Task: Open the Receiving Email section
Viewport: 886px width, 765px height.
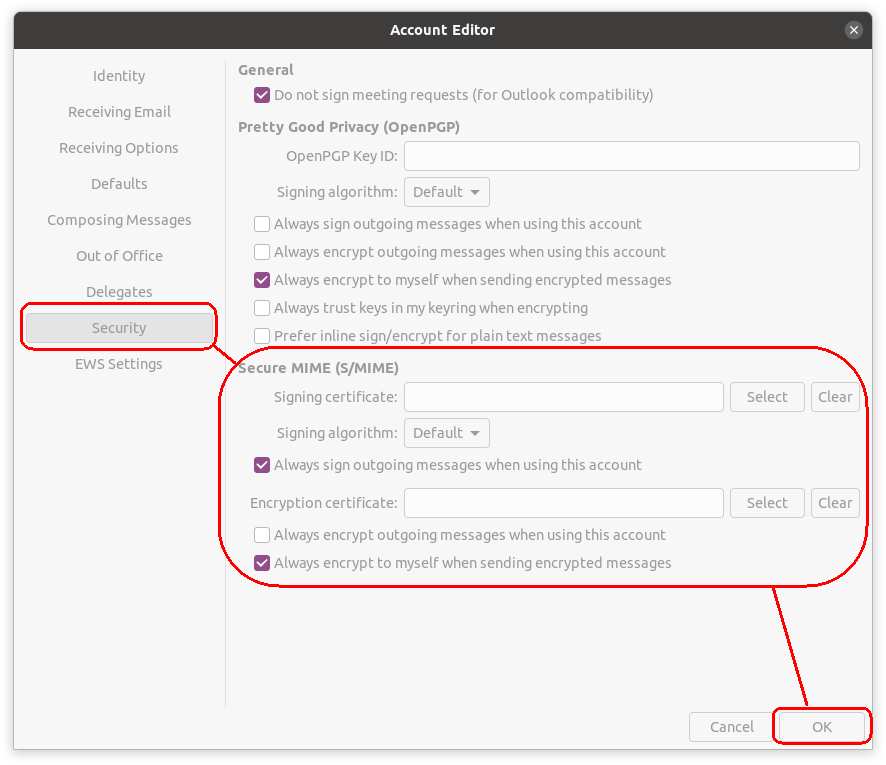Action: coord(119,112)
